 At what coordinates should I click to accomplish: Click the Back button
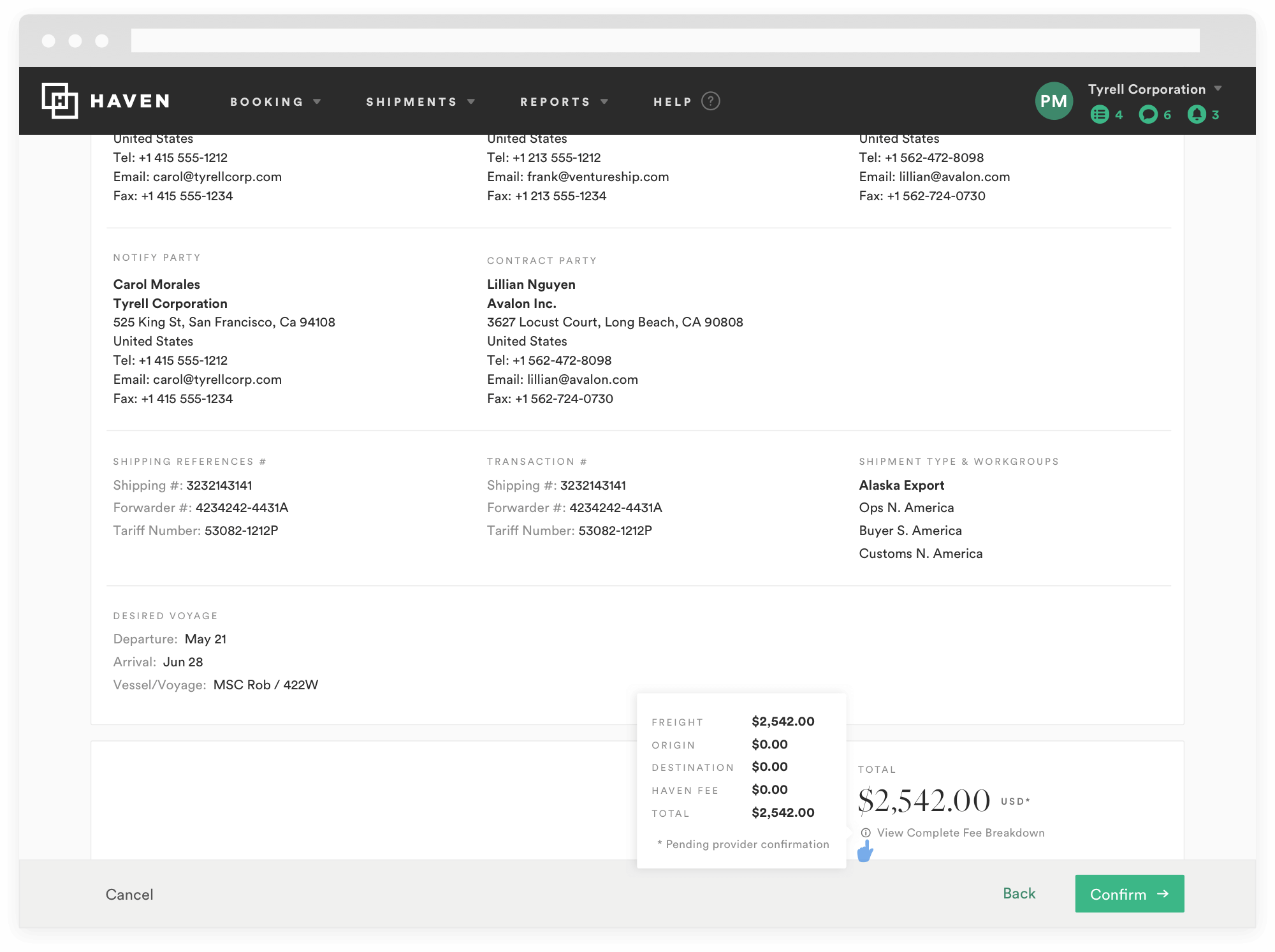pos(1019,893)
